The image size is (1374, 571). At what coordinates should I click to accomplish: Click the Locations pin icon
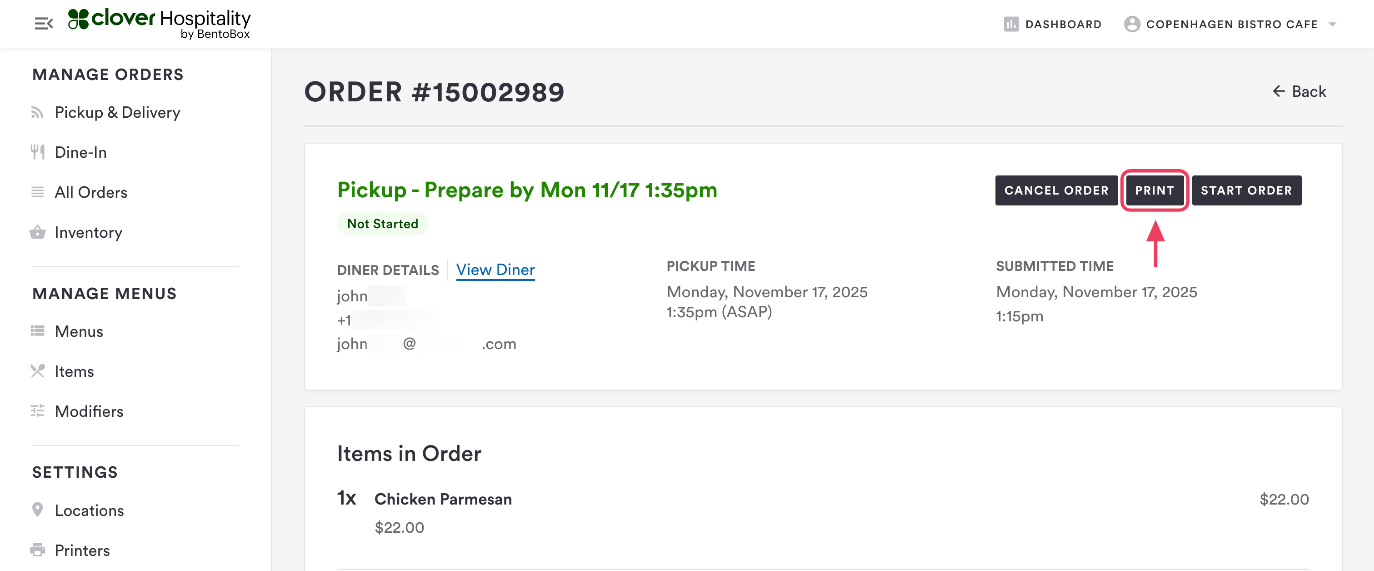38,510
